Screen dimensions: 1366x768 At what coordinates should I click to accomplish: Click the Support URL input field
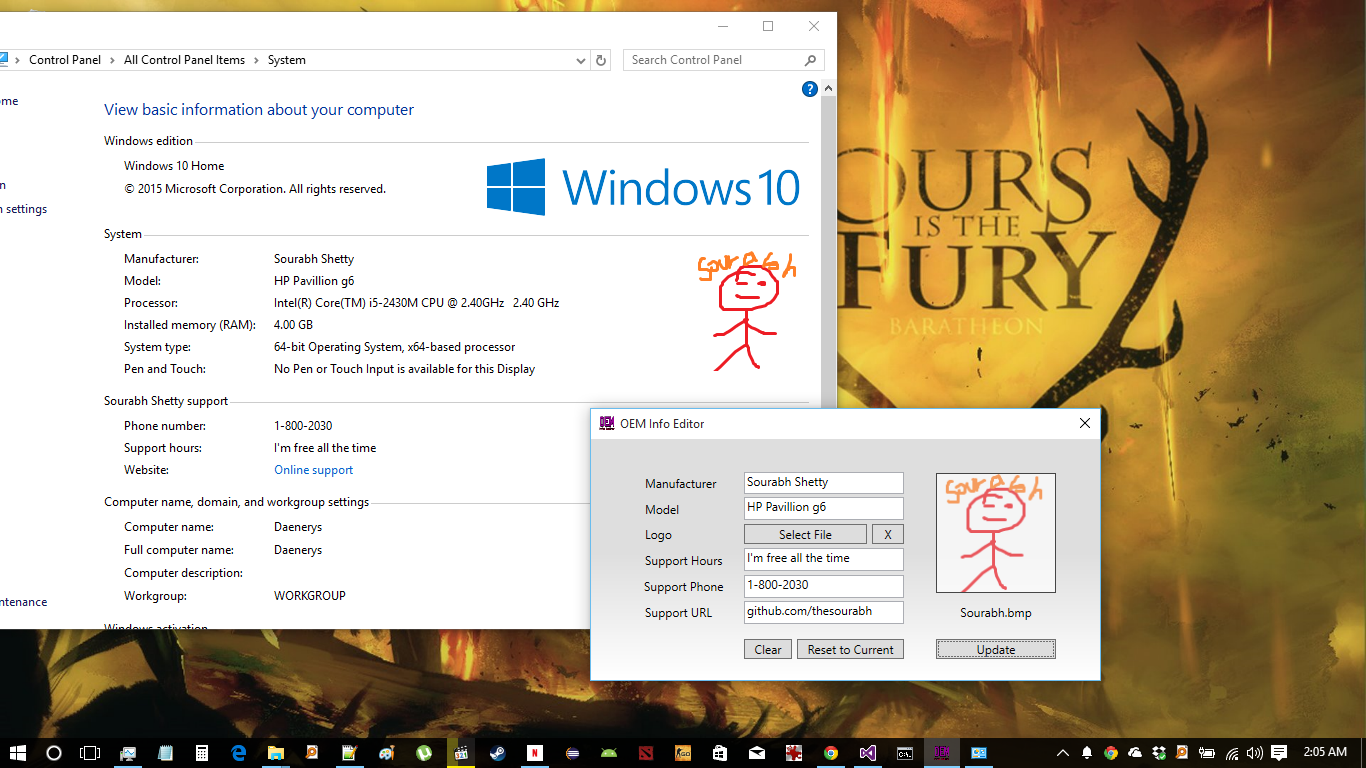(x=824, y=612)
